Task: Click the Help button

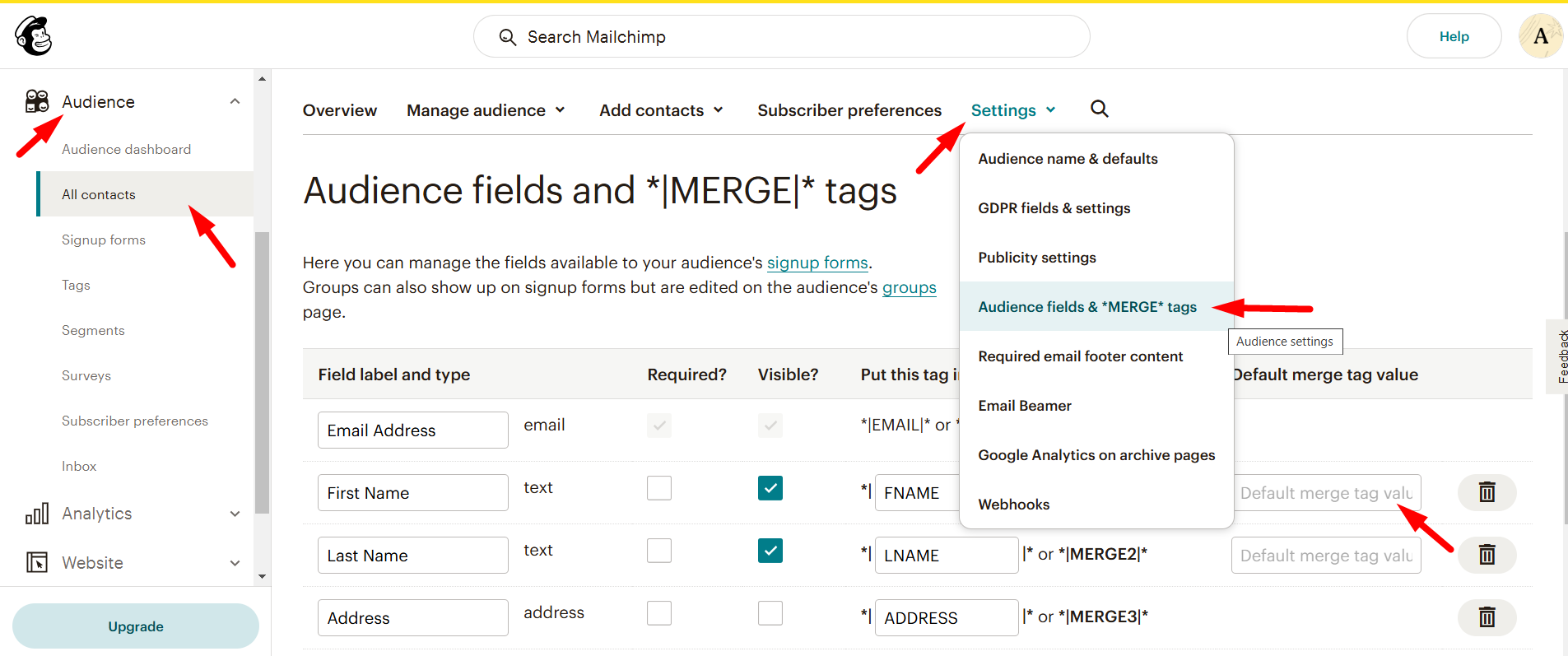Action: click(1454, 36)
